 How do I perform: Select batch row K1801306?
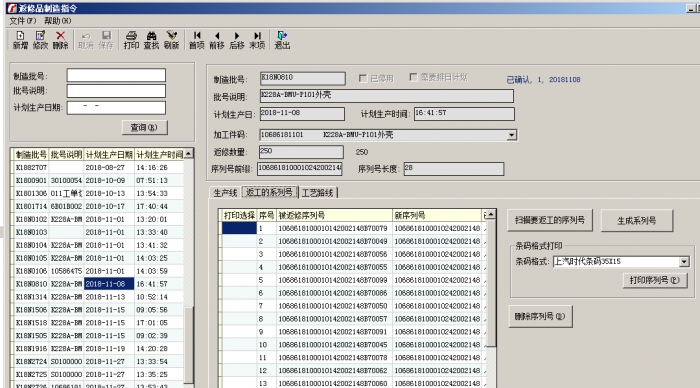pyautogui.click(x=98, y=193)
